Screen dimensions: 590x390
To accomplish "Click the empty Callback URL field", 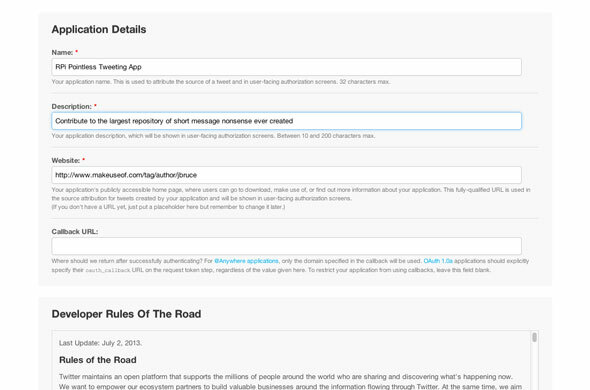I will click(x=286, y=246).
